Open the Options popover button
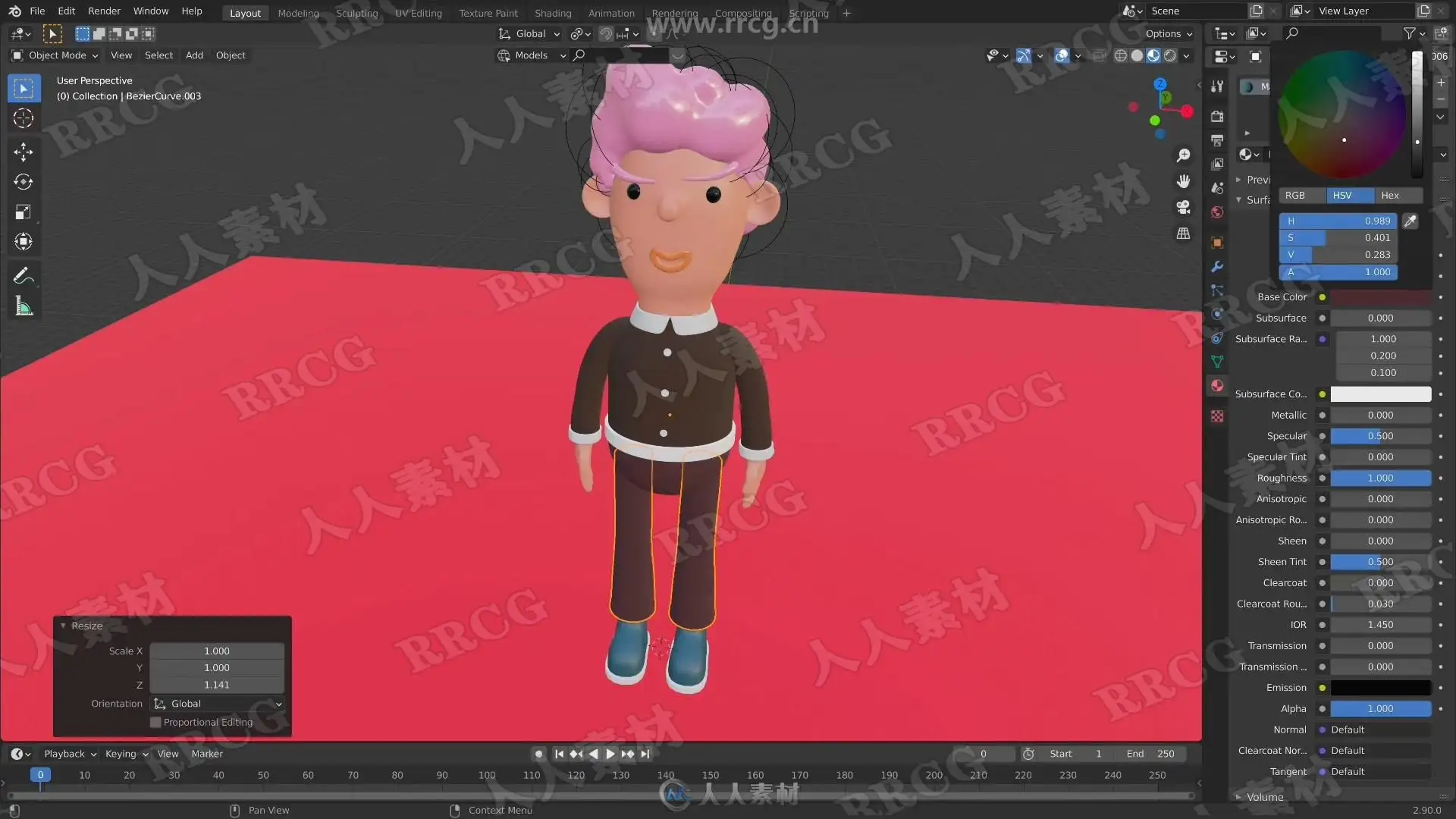 pos(1168,33)
